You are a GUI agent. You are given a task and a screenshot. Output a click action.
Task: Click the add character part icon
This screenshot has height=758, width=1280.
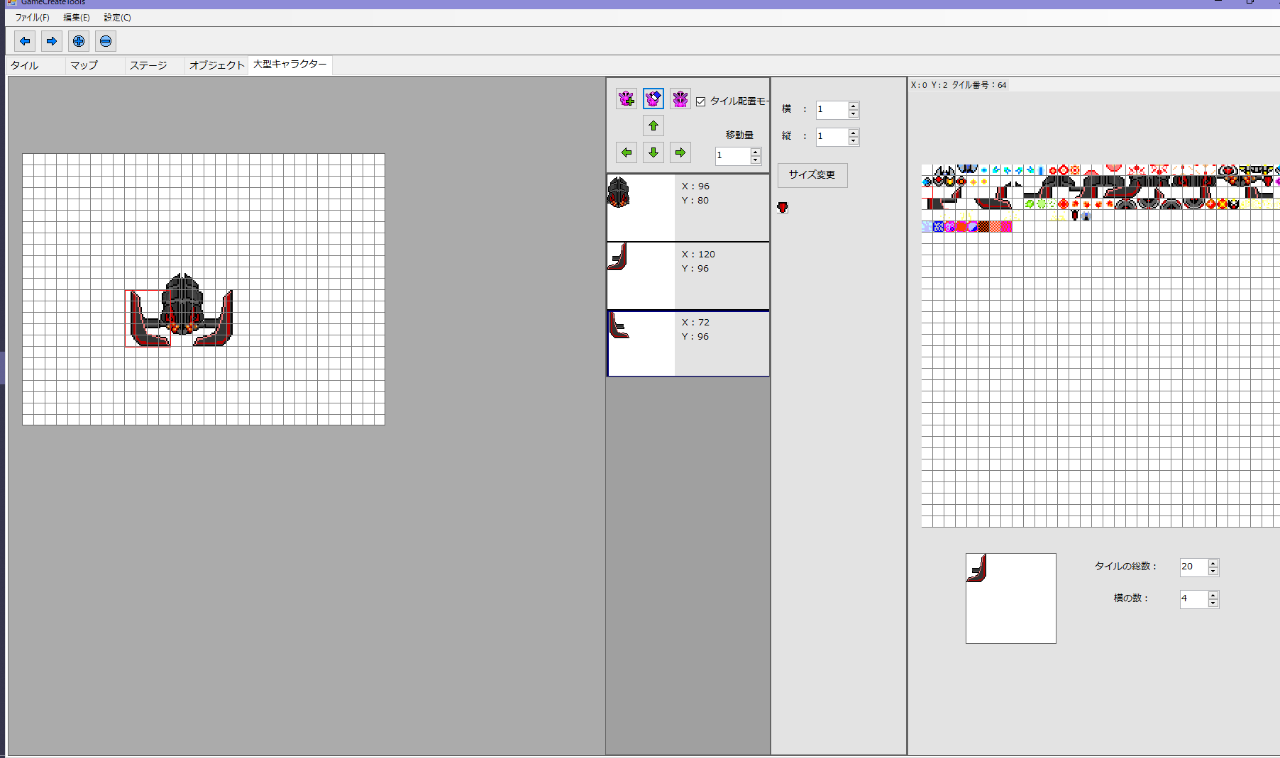point(627,99)
